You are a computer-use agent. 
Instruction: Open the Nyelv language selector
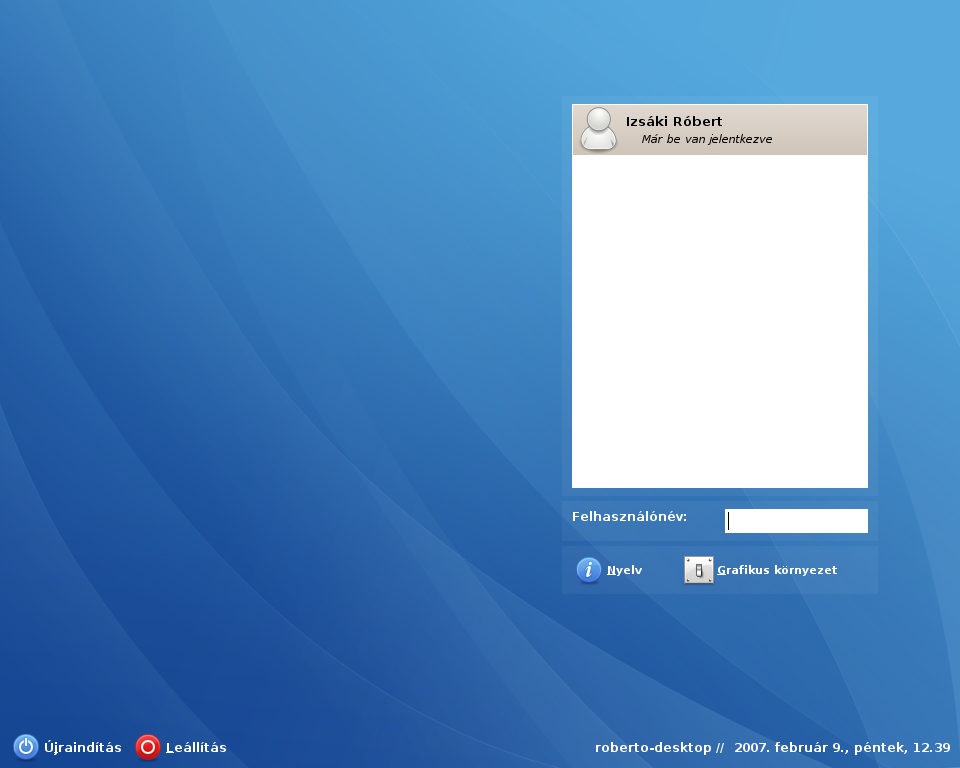click(x=624, y=570)
